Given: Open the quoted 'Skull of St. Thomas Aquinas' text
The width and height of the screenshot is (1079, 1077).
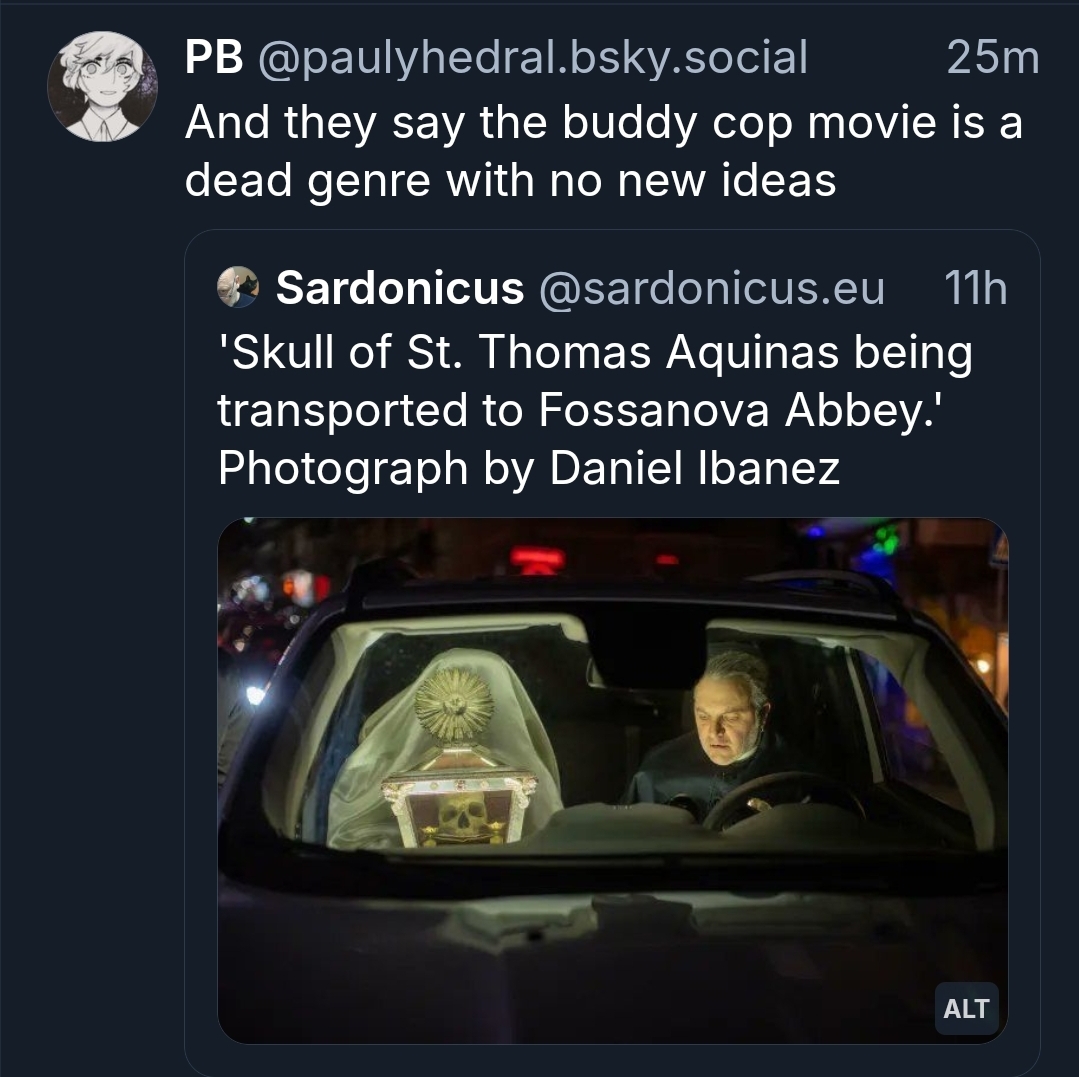Looking at the screenshot, I should (x=594, y=352).
